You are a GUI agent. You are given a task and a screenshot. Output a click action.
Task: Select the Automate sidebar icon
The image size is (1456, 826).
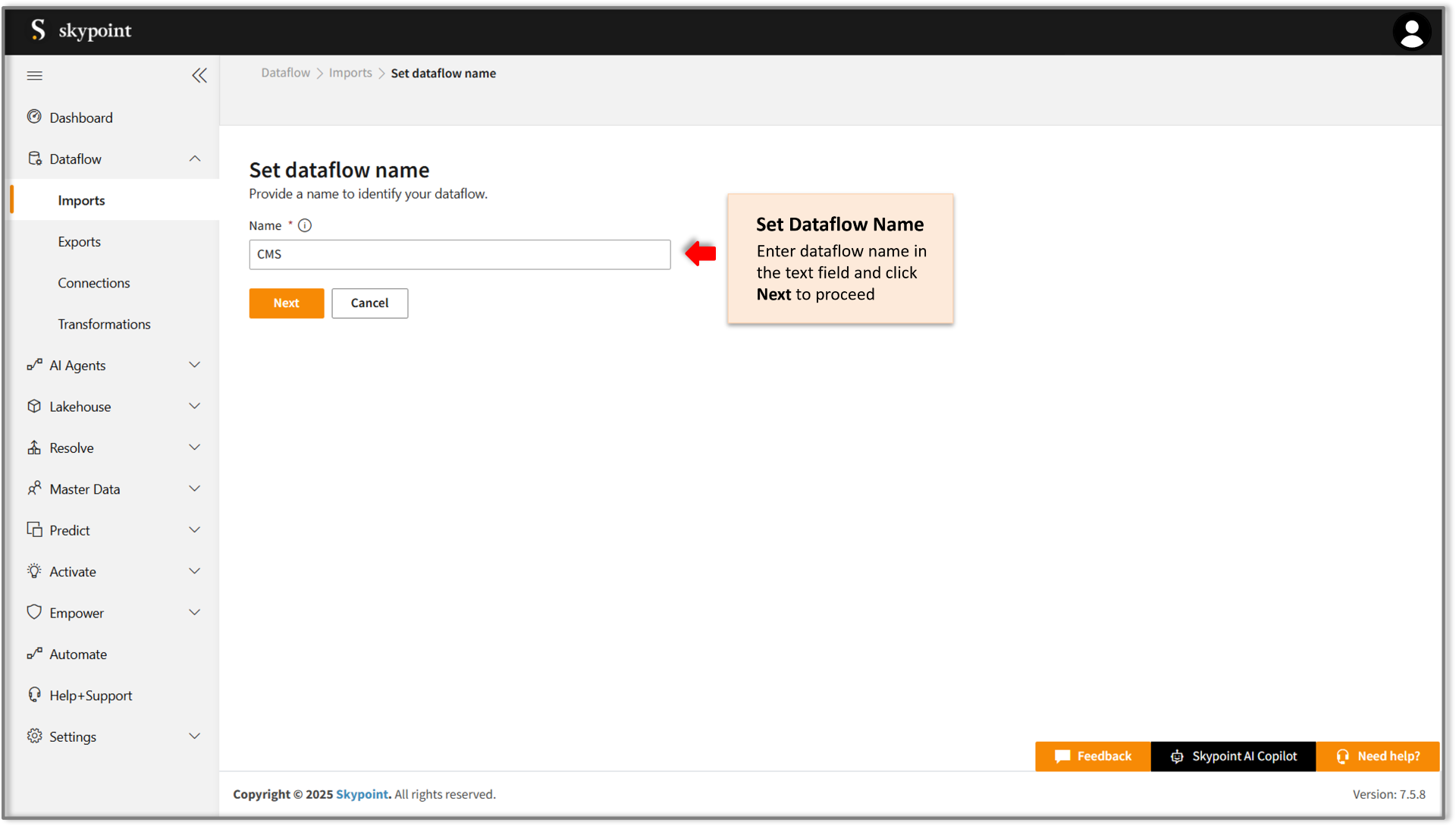[x=34, y=654]
